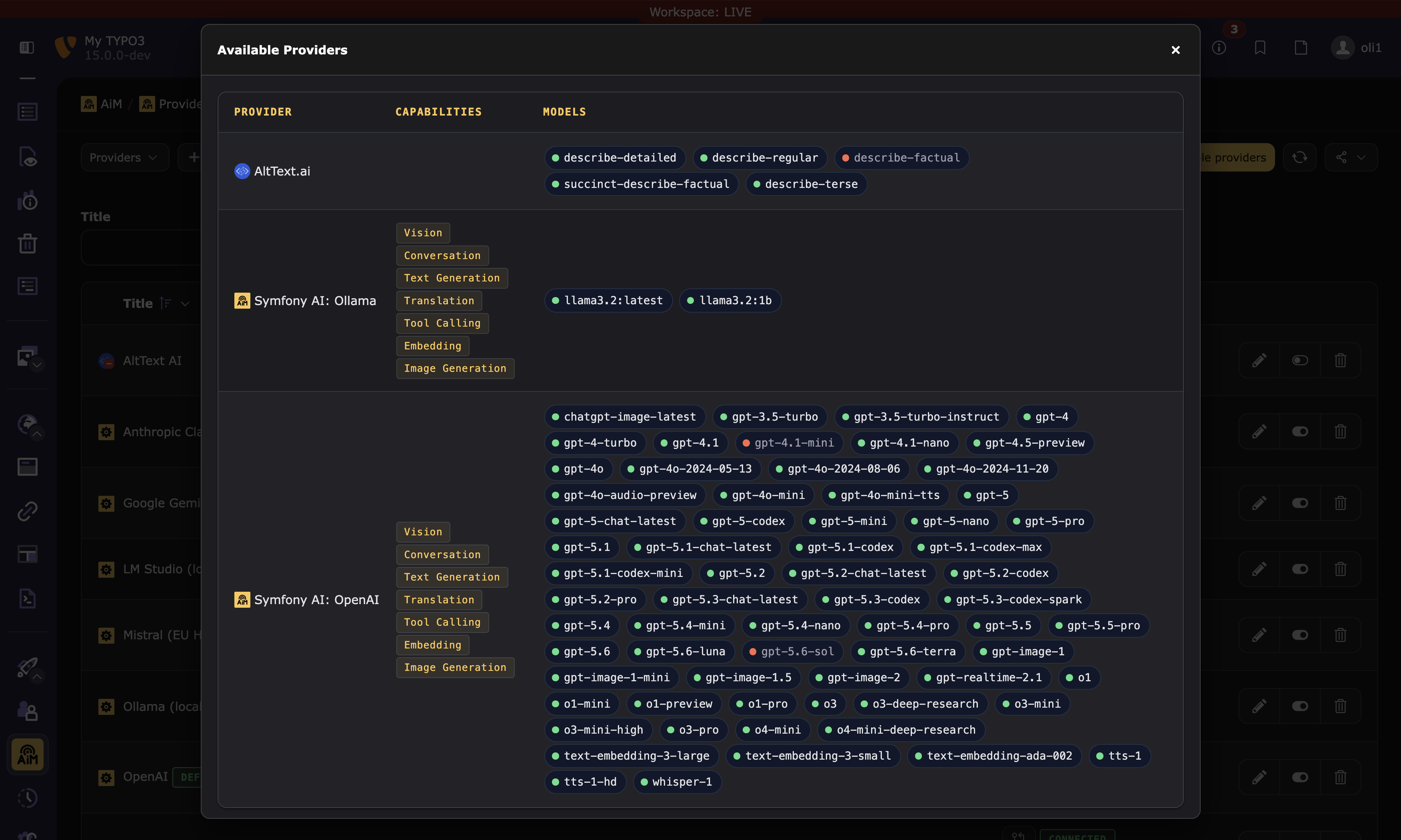1401x840 pixels.
Task: Open the Scheduler clock module in sidebar
Action: (27, 798)
